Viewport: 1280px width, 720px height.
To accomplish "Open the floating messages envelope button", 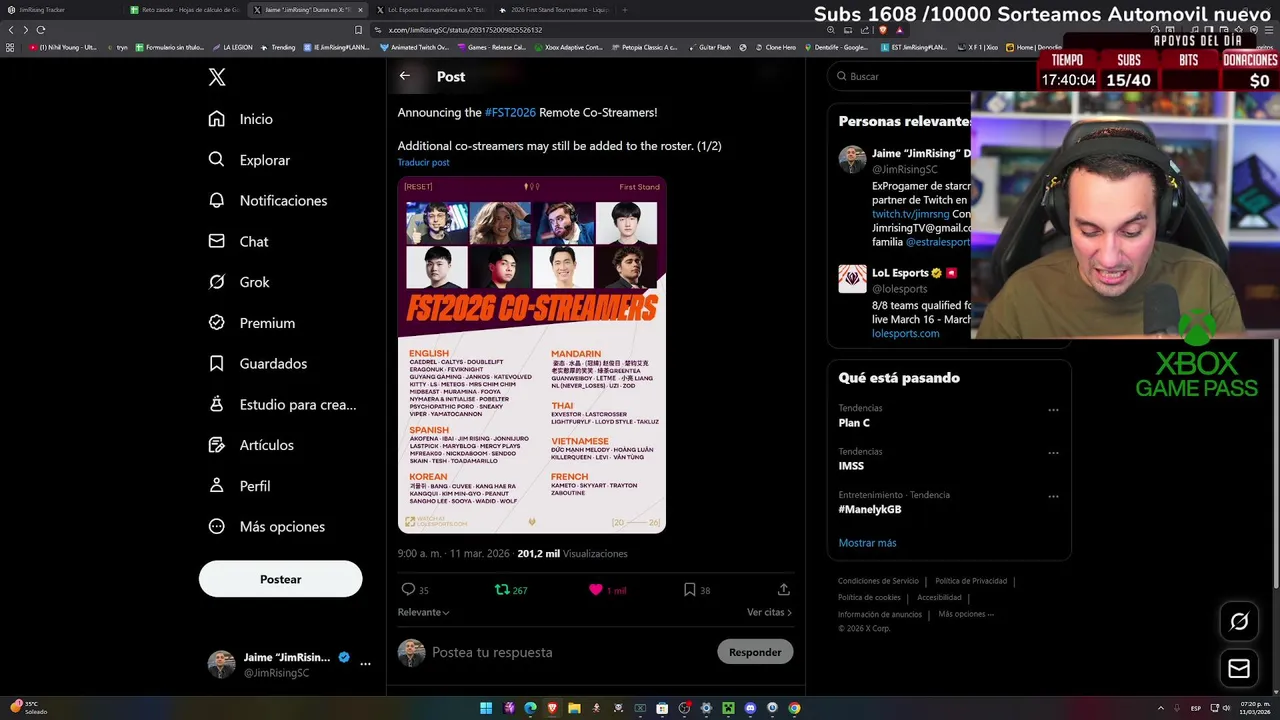I will [1239, 669].
